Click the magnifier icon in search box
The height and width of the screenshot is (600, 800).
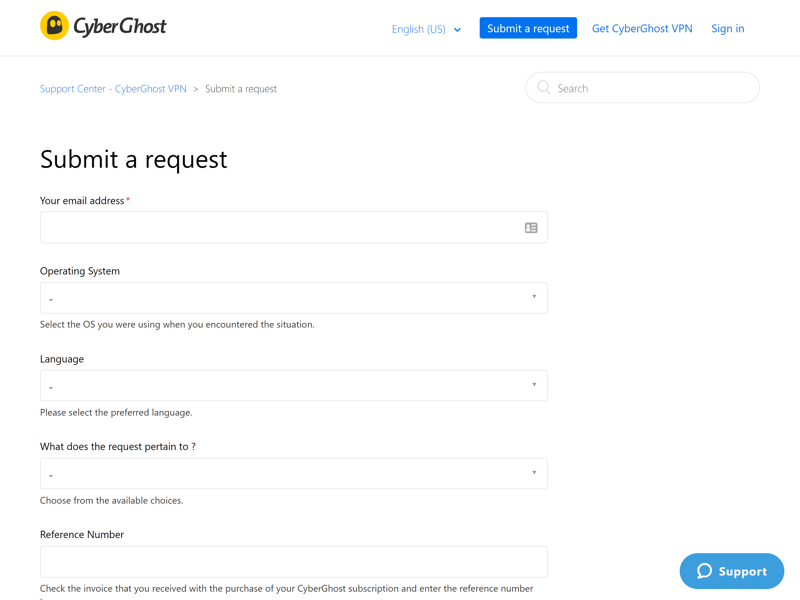(544, 88)
